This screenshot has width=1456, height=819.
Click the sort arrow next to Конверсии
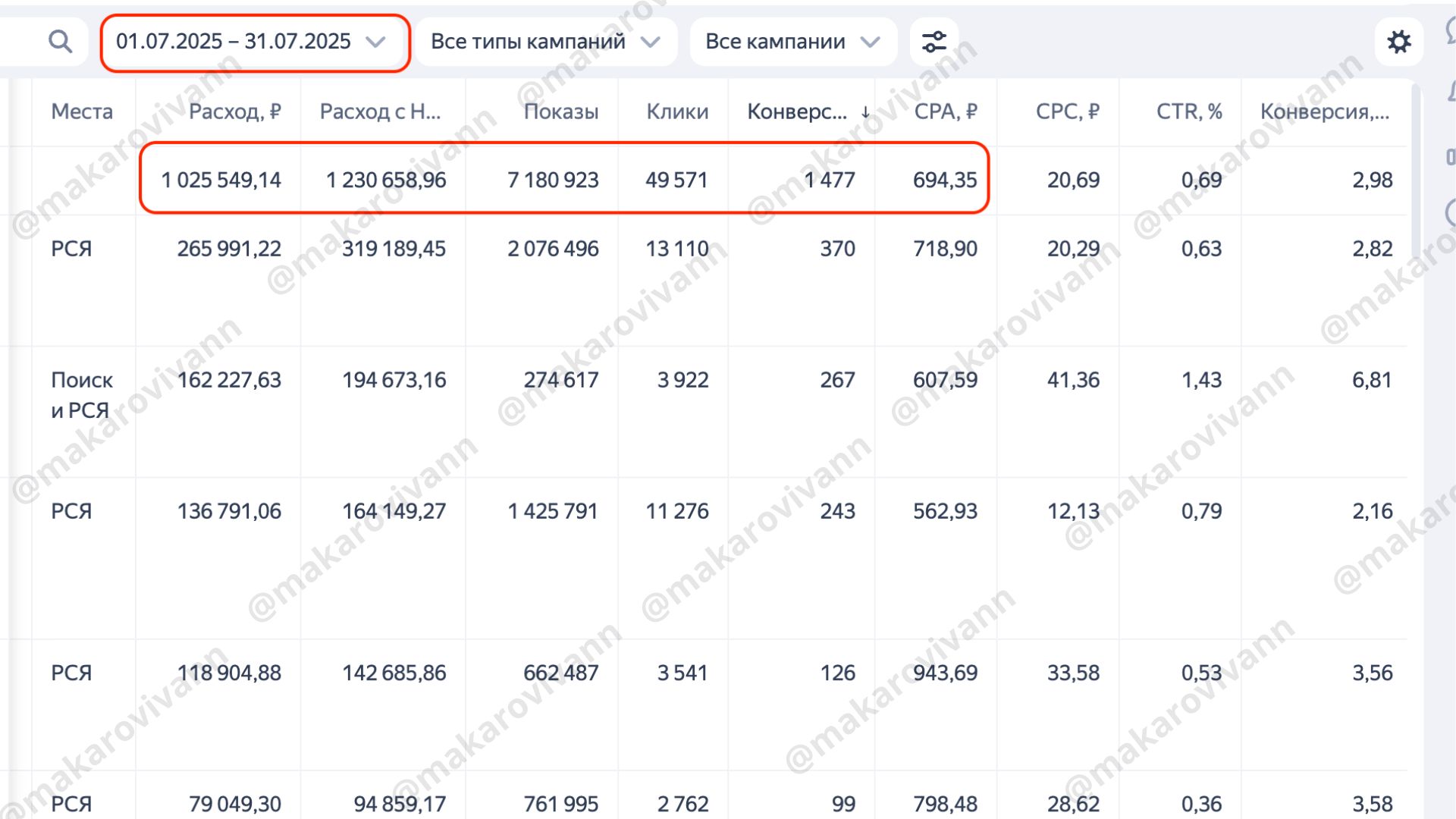pyautogui.click(x=865, y=112)
